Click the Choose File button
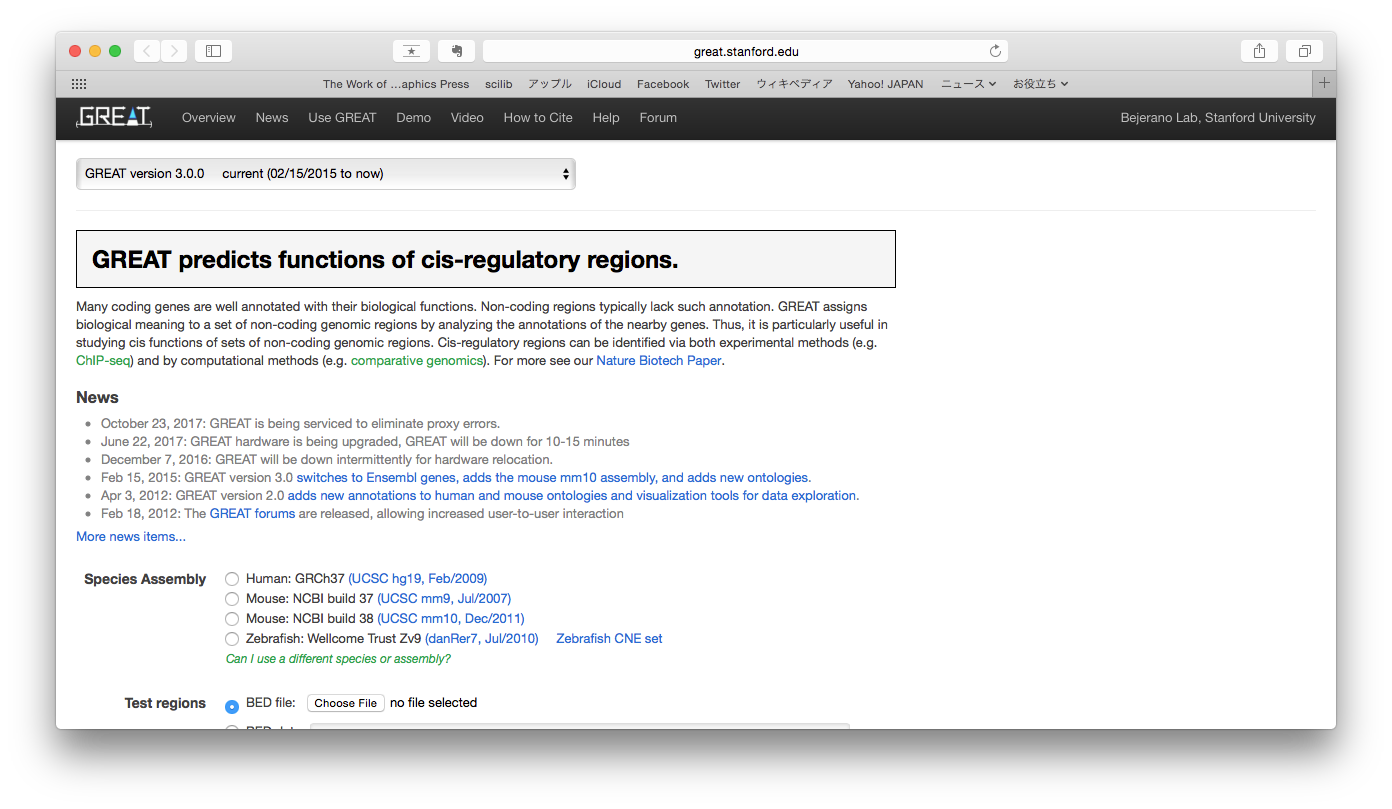Viewport: 1392px width, 809px height. click(346, 703)
